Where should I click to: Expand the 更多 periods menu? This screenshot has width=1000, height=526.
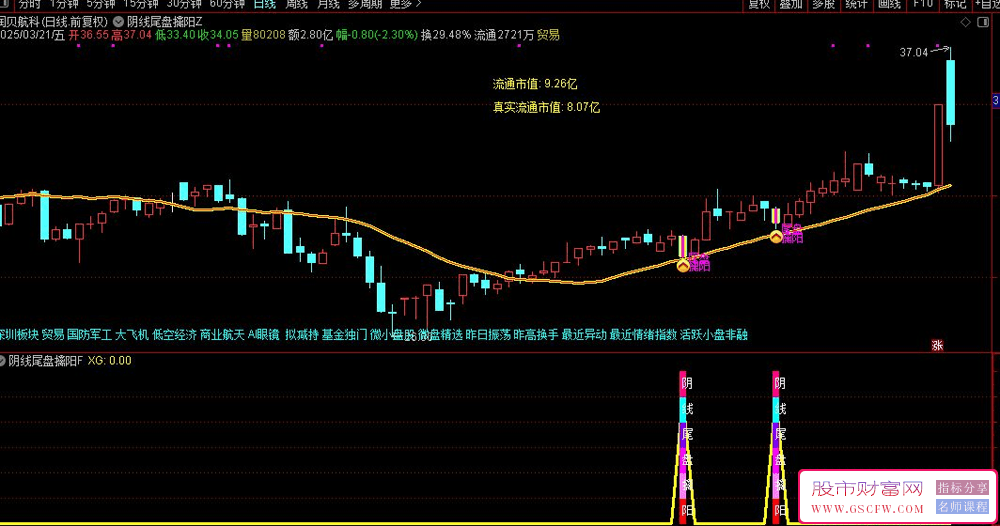[x=406, y=4]
